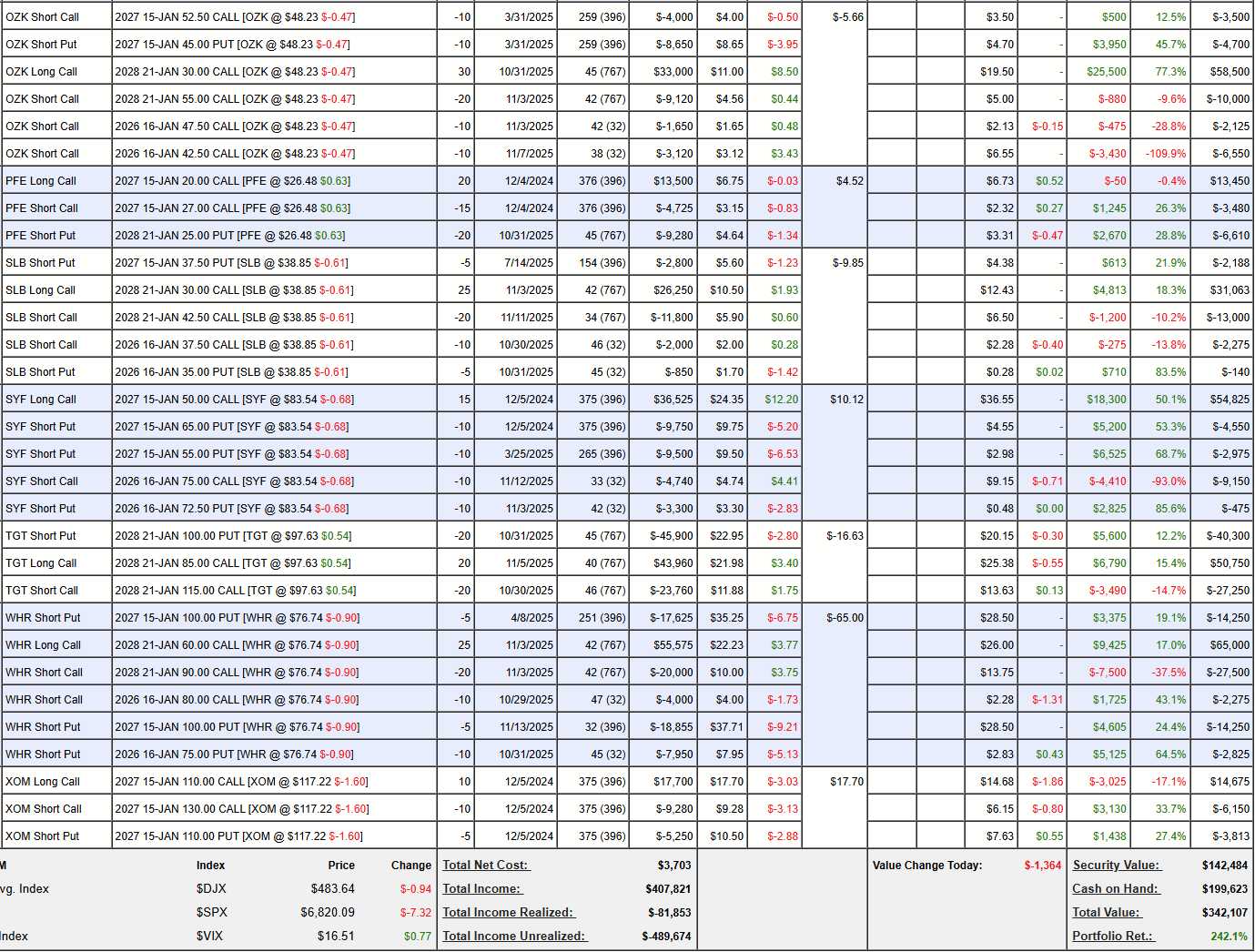Select the Total Income Unrealized link
This screenshot has width=1255, height=952.
[x=514, y=937]
